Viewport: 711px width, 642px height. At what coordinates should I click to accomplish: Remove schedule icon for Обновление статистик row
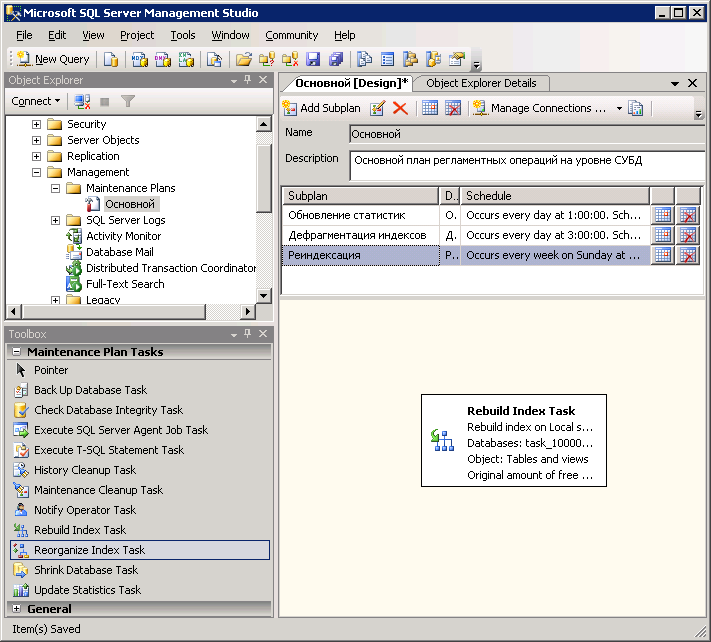(x=687, y=215)
